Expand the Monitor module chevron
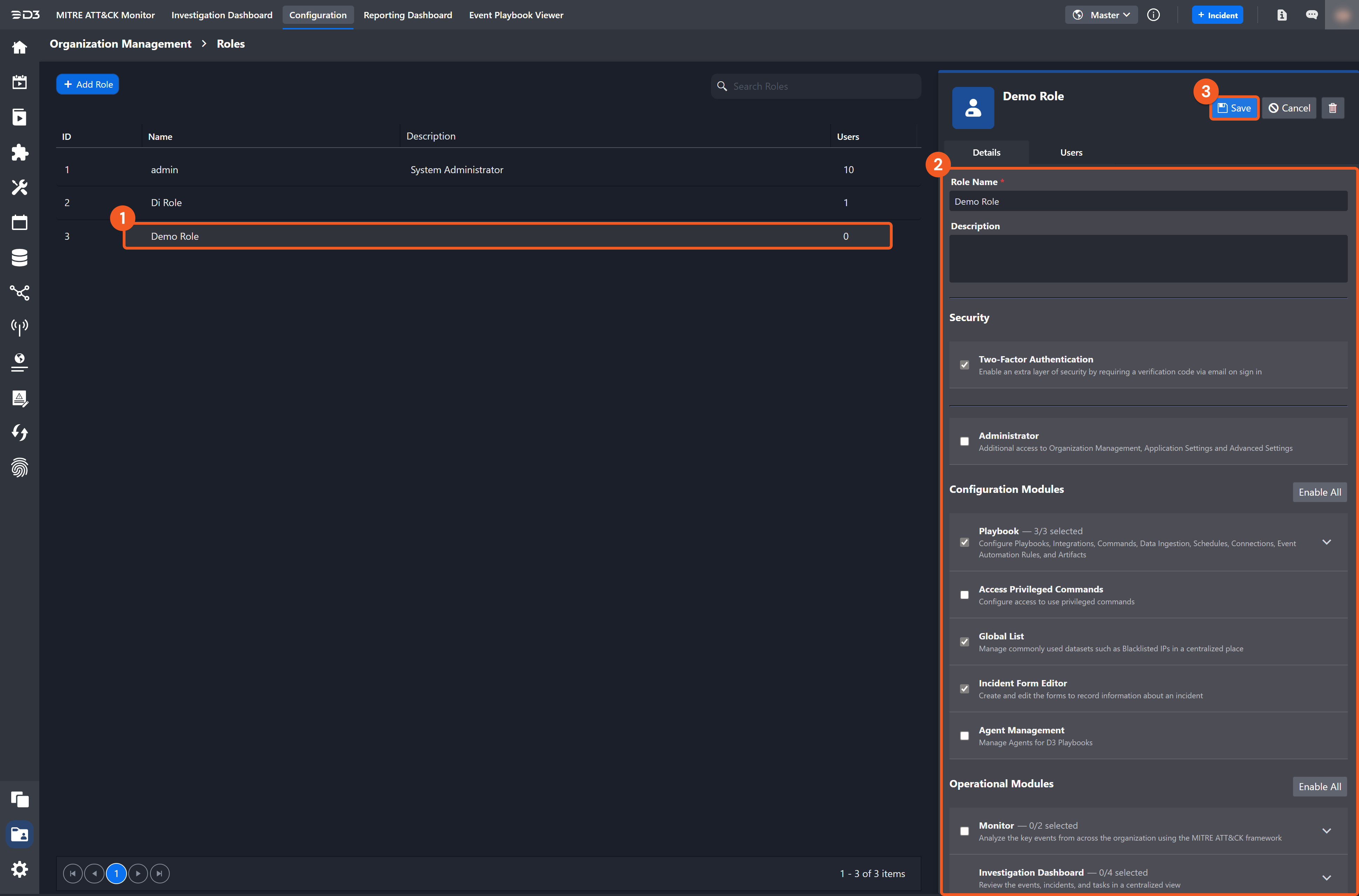The height and width of the screenshot is (896, 1359). coord(1326,831)
